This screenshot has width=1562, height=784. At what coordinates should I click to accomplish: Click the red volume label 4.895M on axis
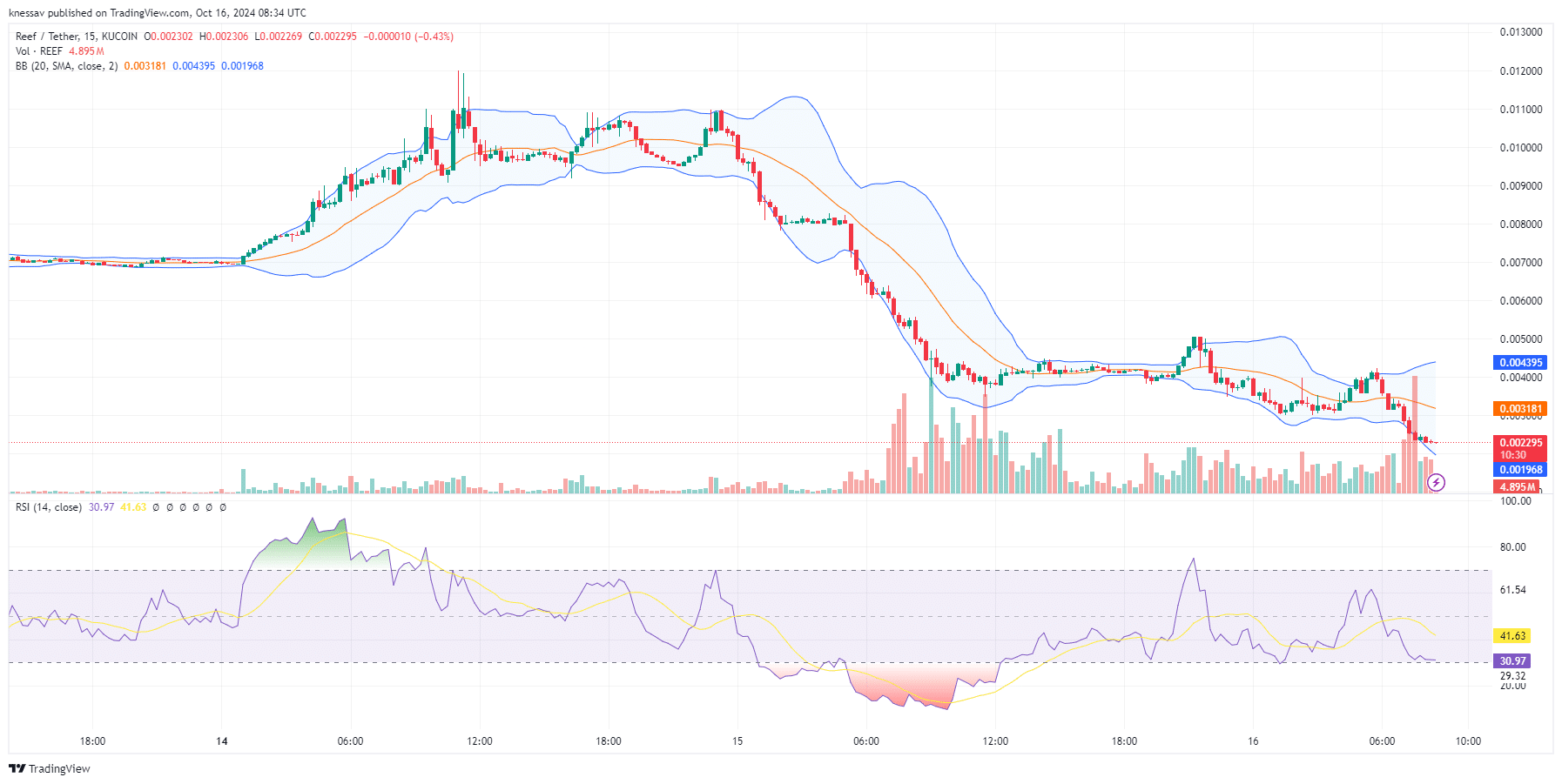[x=1517, y=487]
